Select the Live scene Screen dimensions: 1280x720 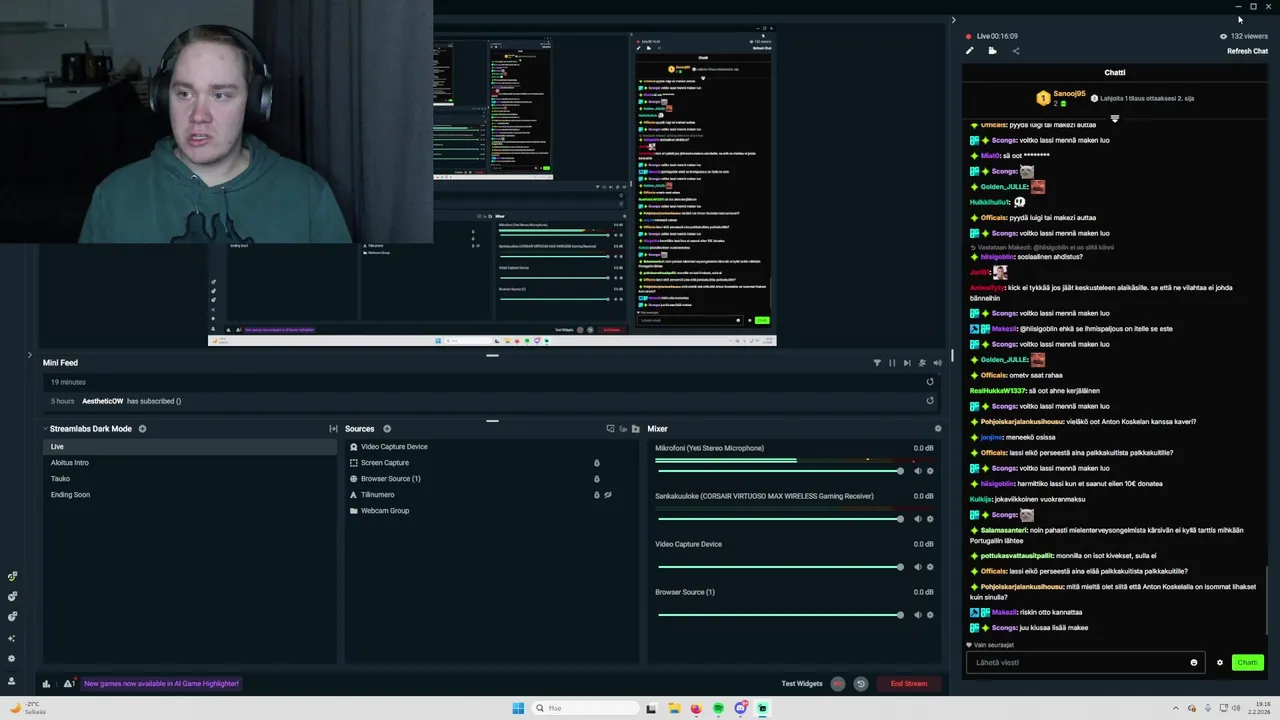190,447
